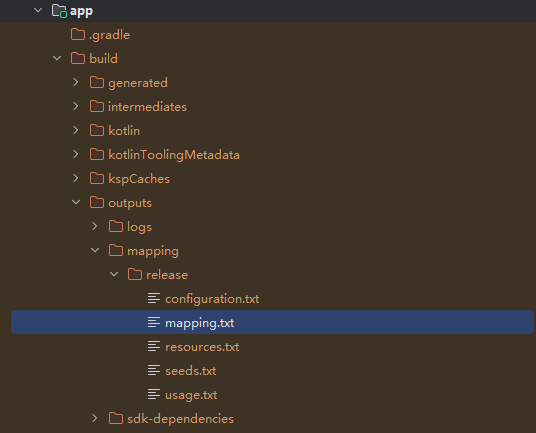Click the intermediates folder icon
Image resolution: width=536 pixels, height=433 pixels.
coord(97,107)
